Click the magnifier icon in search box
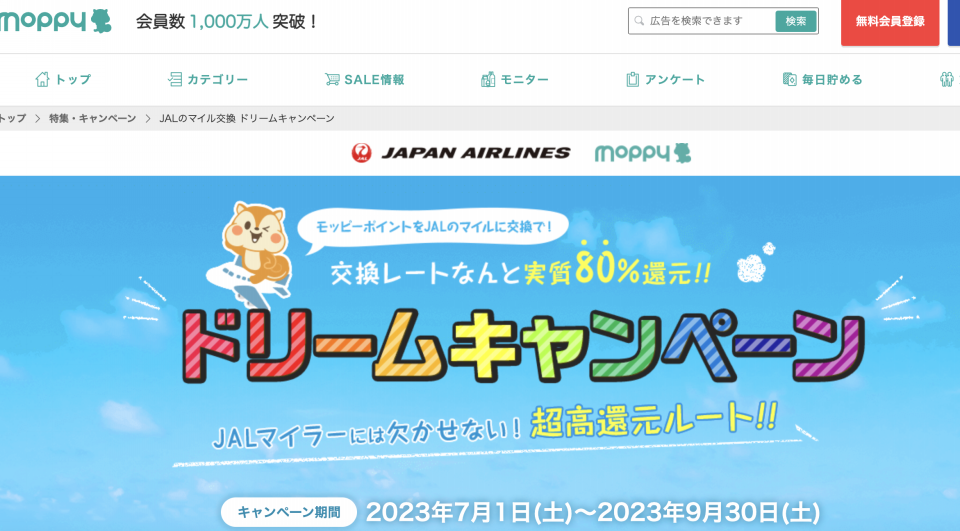 click(x=639, y=21)
